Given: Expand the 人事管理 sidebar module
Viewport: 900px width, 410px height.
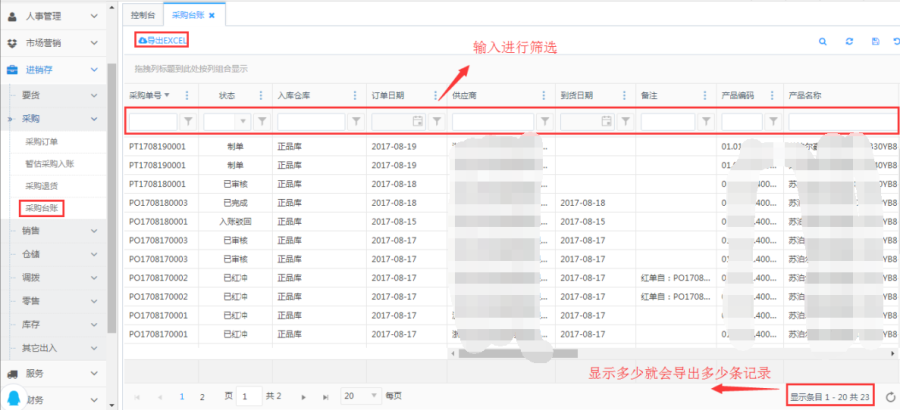Looking at the screenshot, I should (55, 16).
